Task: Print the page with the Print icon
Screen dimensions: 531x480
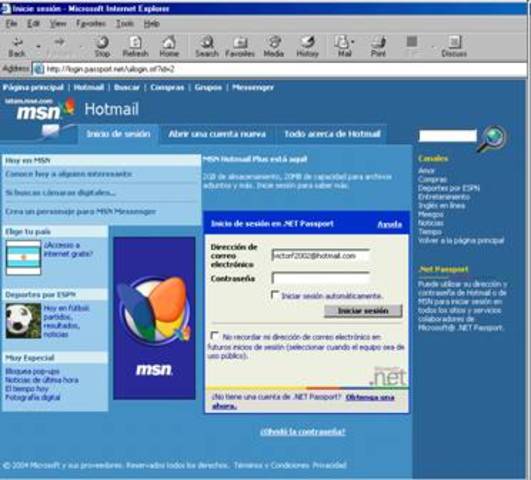Action: click(x=378, y=47)
